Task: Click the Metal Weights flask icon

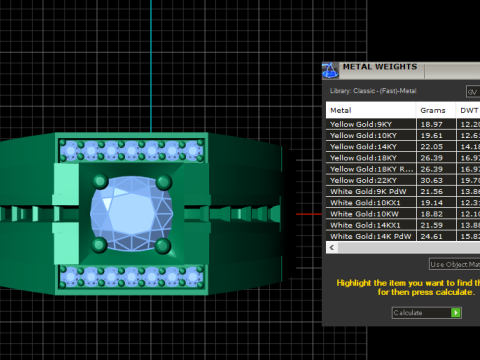Action: click(x=330, y=70)
